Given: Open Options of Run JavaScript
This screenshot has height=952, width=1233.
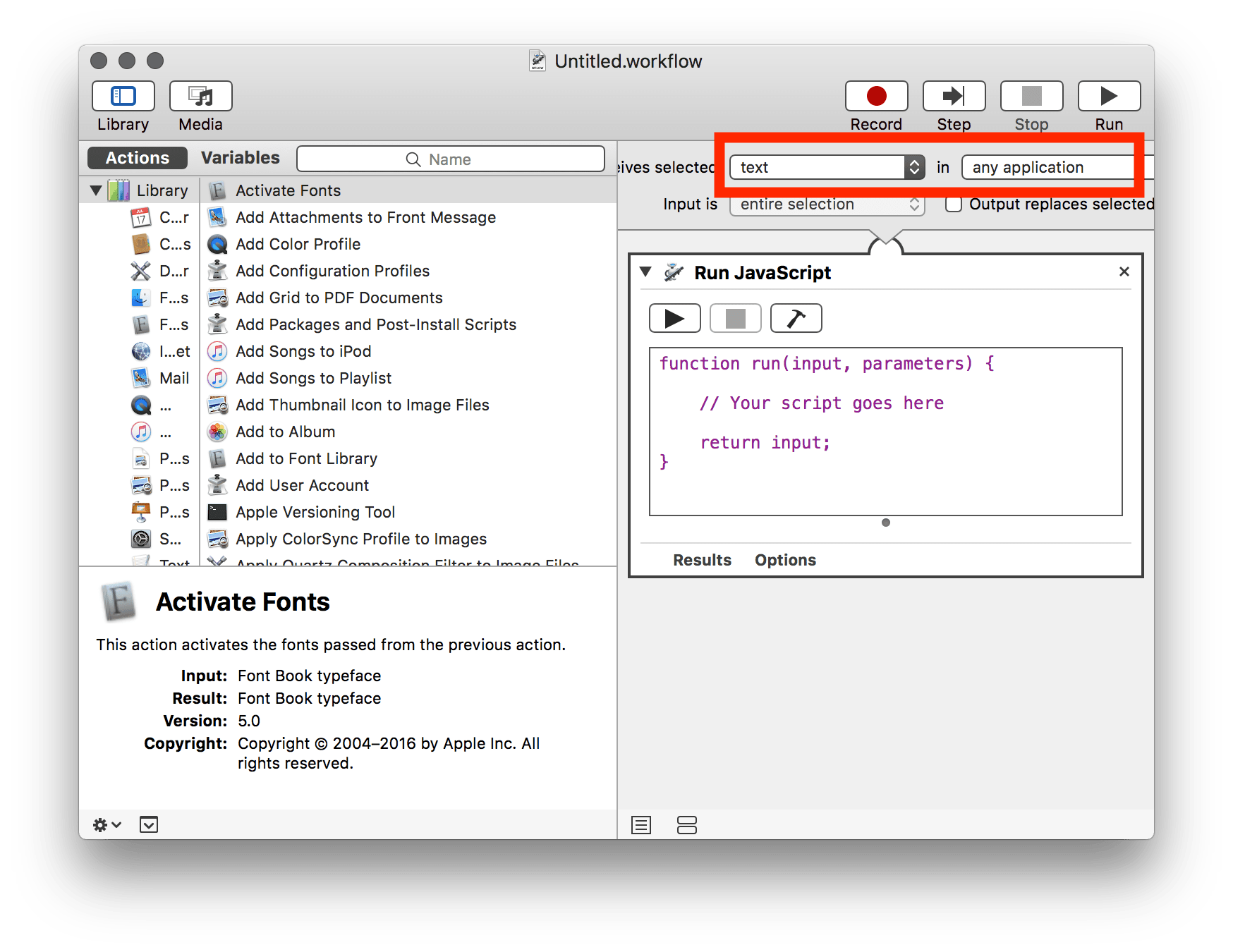Looking at the screenshot, I should pyautogui.click(x=785, y=560).
